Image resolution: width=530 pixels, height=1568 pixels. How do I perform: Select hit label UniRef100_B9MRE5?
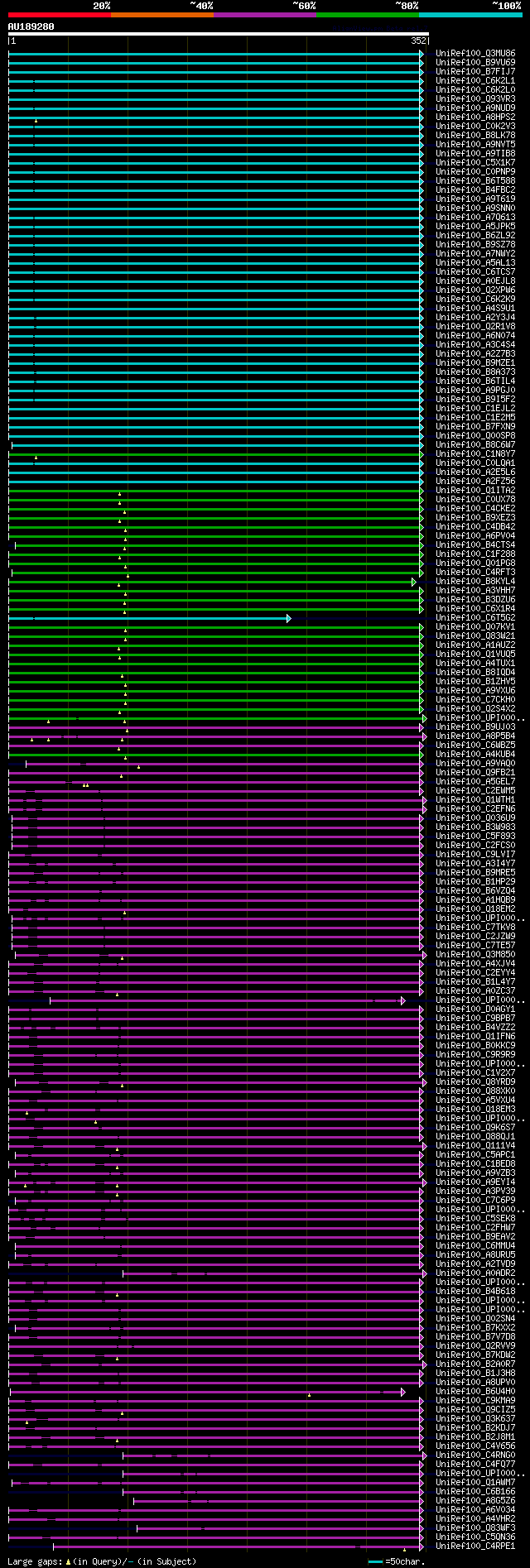click(x=475, y=872)
